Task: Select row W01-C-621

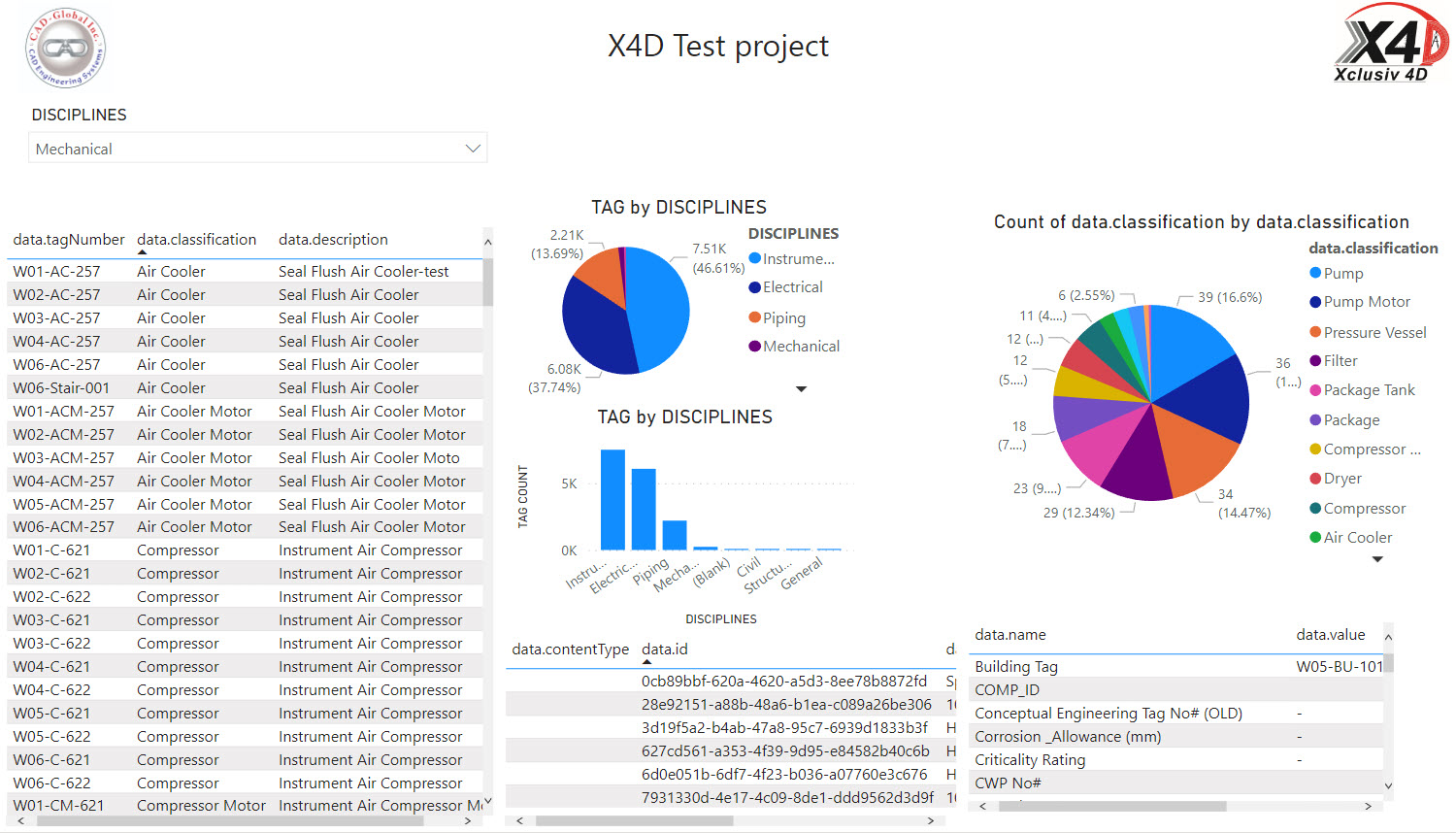Action: coord(245,550)
